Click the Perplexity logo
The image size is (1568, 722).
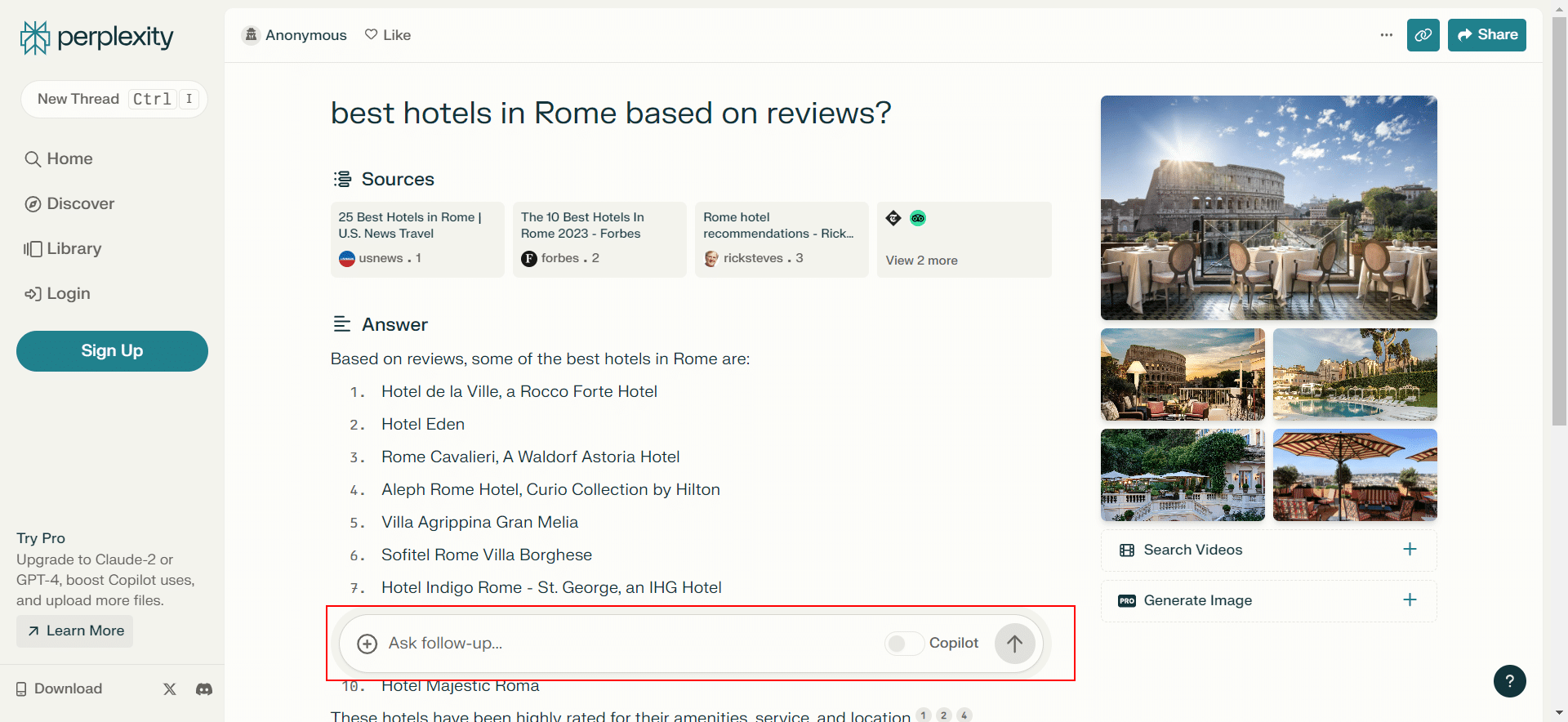pyautogui.click(x=96, y=38)
